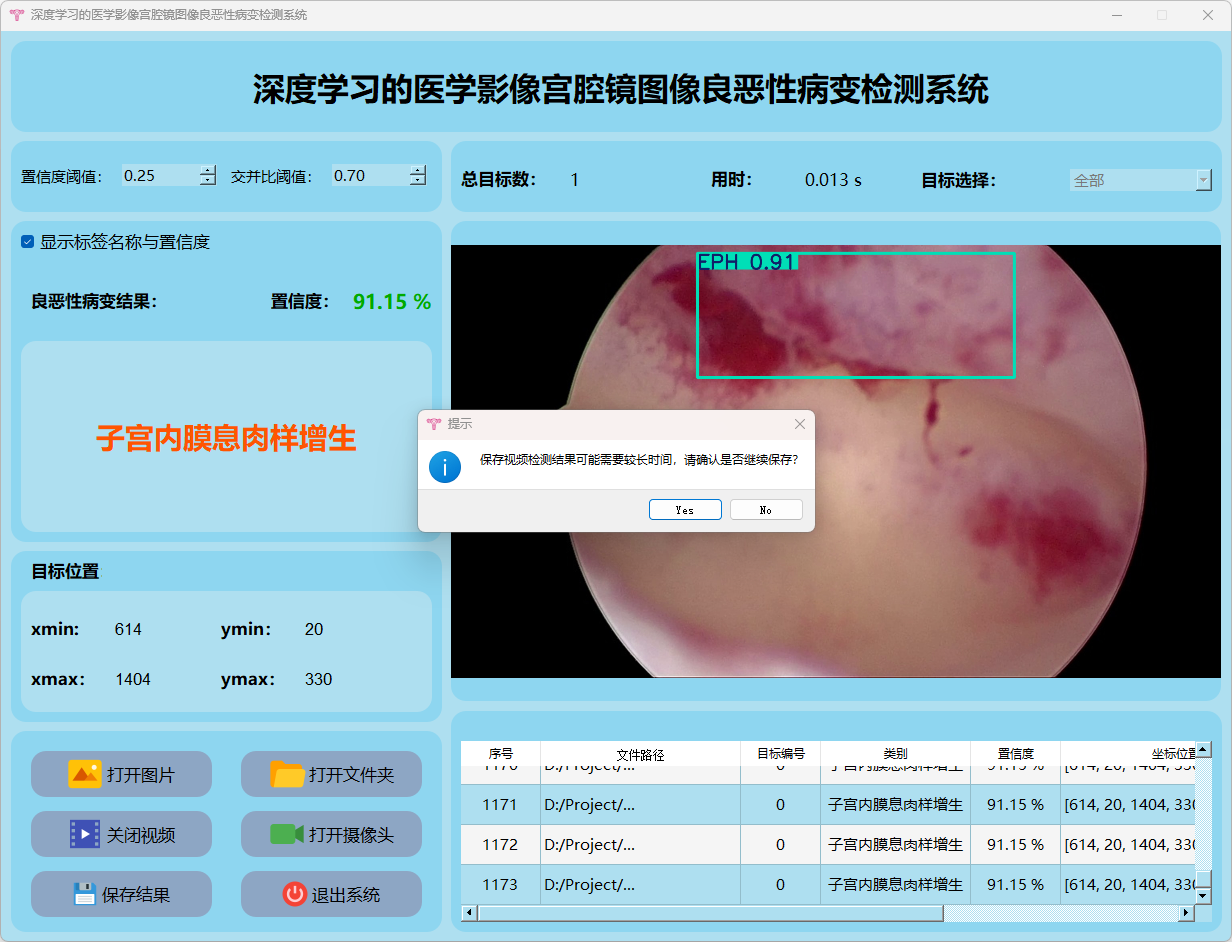
Task: Decrease the 交并比阈值 value with down arrow
Action: 417,181
